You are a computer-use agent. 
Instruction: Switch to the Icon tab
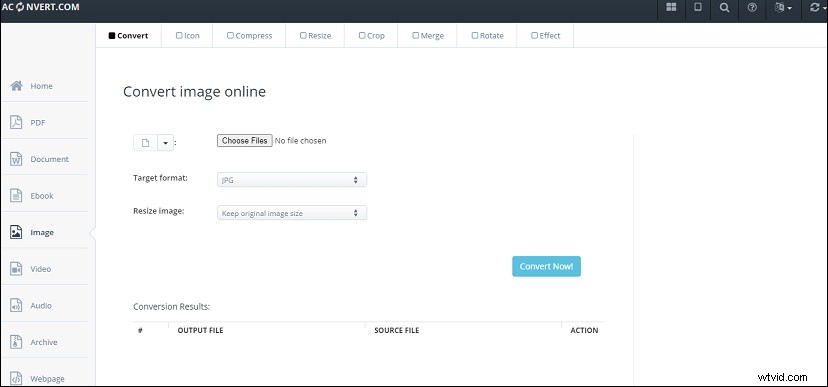click(187, 36)
